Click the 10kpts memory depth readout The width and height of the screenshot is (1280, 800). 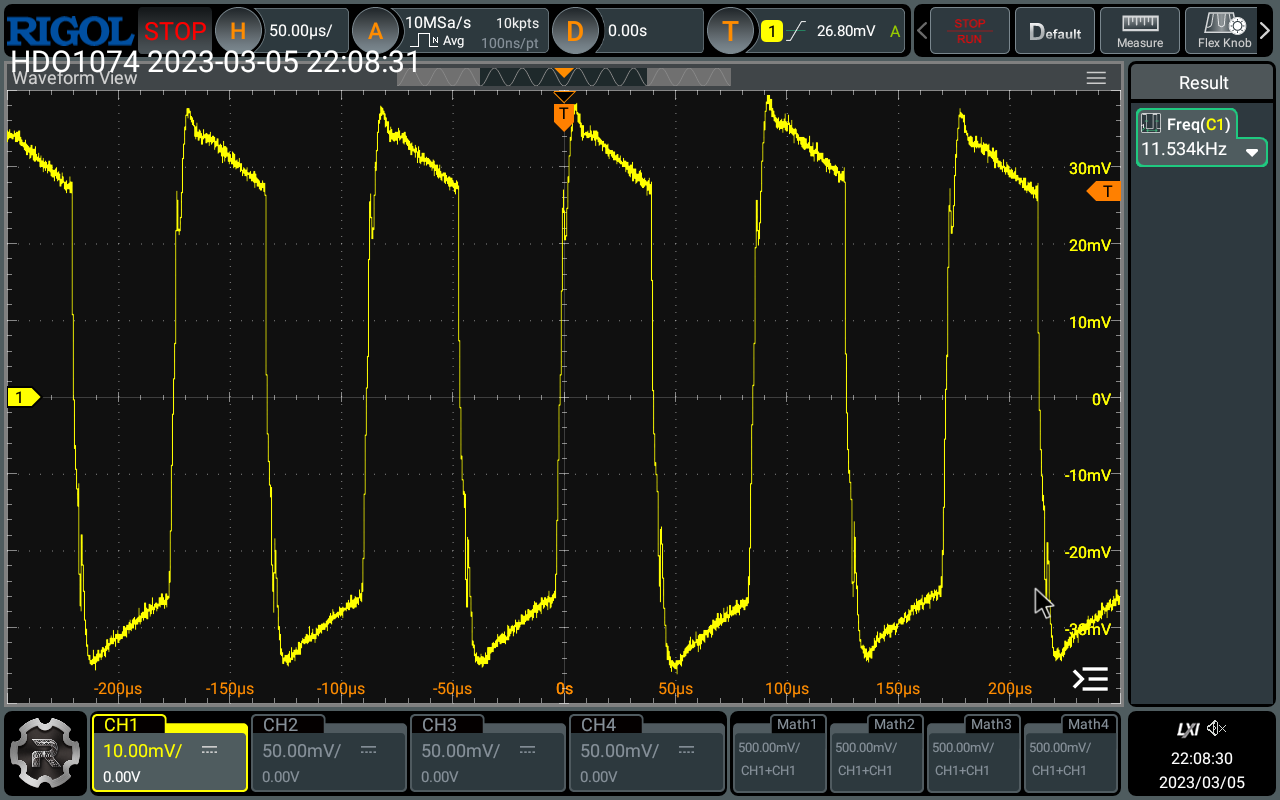click(x=518, y=22)
